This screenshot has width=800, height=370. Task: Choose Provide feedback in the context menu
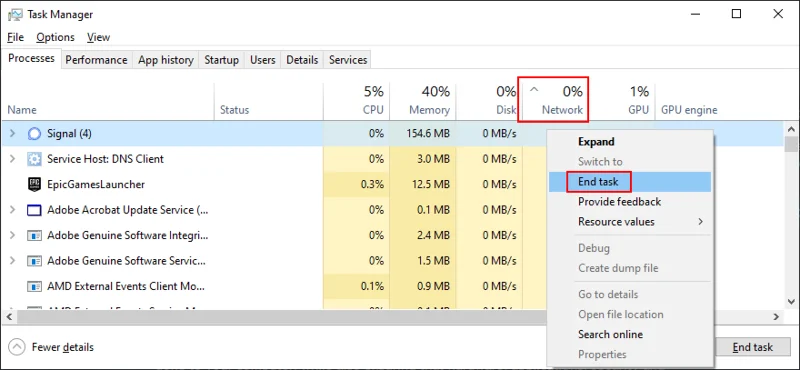pos(630,202)
